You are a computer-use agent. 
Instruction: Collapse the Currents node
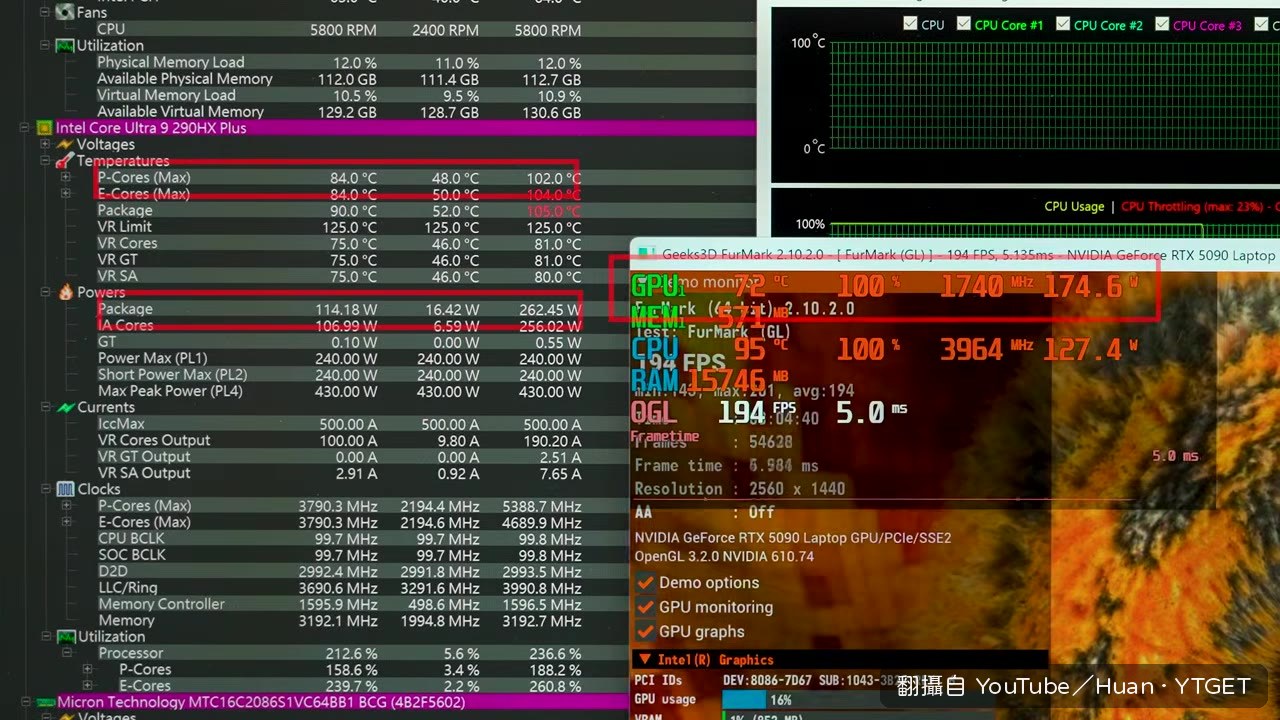tap(44, 407)
